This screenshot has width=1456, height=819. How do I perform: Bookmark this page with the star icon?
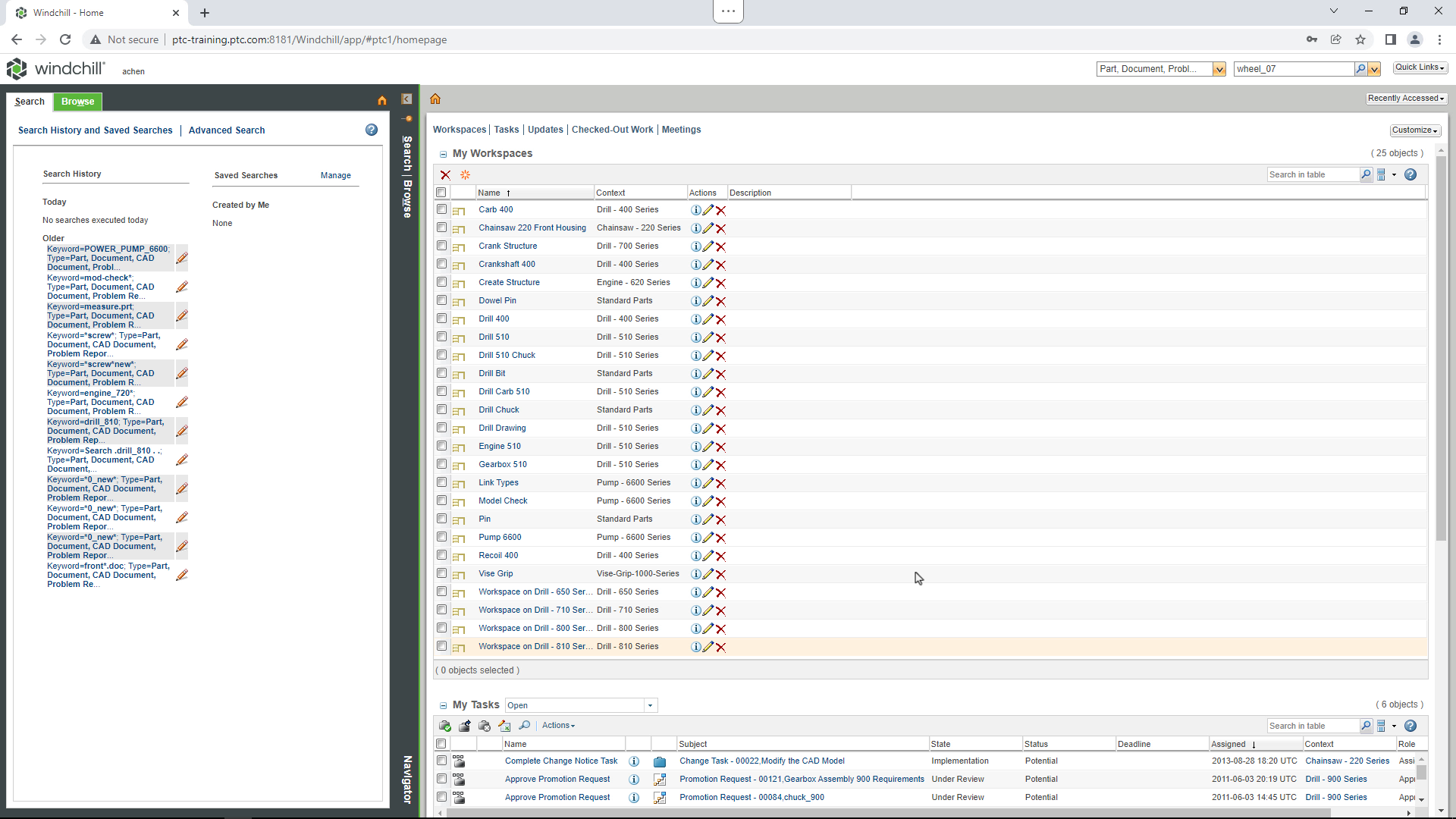click(1360, 39)
